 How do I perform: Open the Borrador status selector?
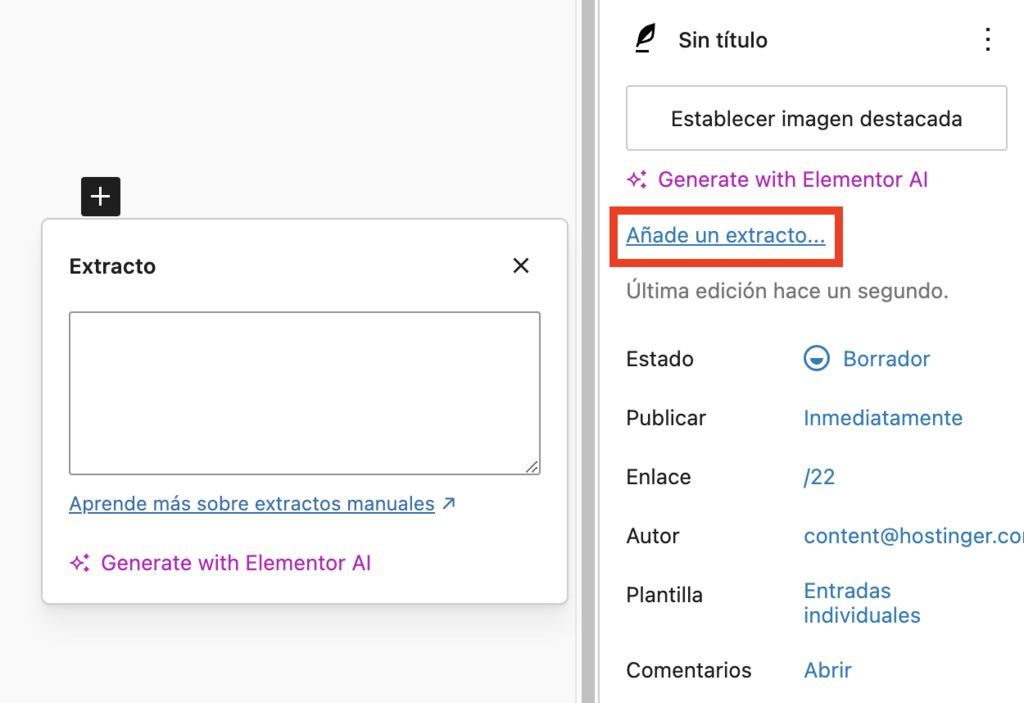click(x=884, y=358)
